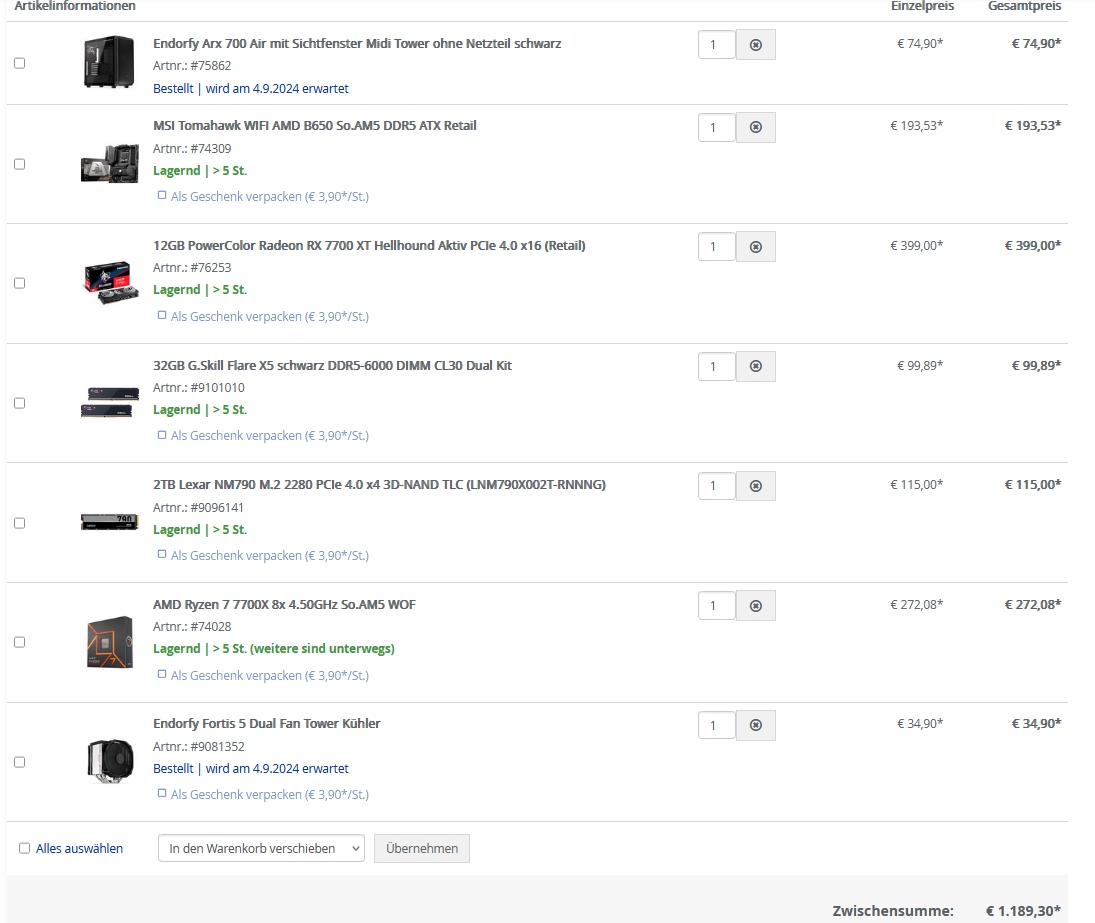The width and height of the screenshot is (1095, 923).
Task: Remove Endorfy Arx 700 Air from list
Action: tap(756, 45)
